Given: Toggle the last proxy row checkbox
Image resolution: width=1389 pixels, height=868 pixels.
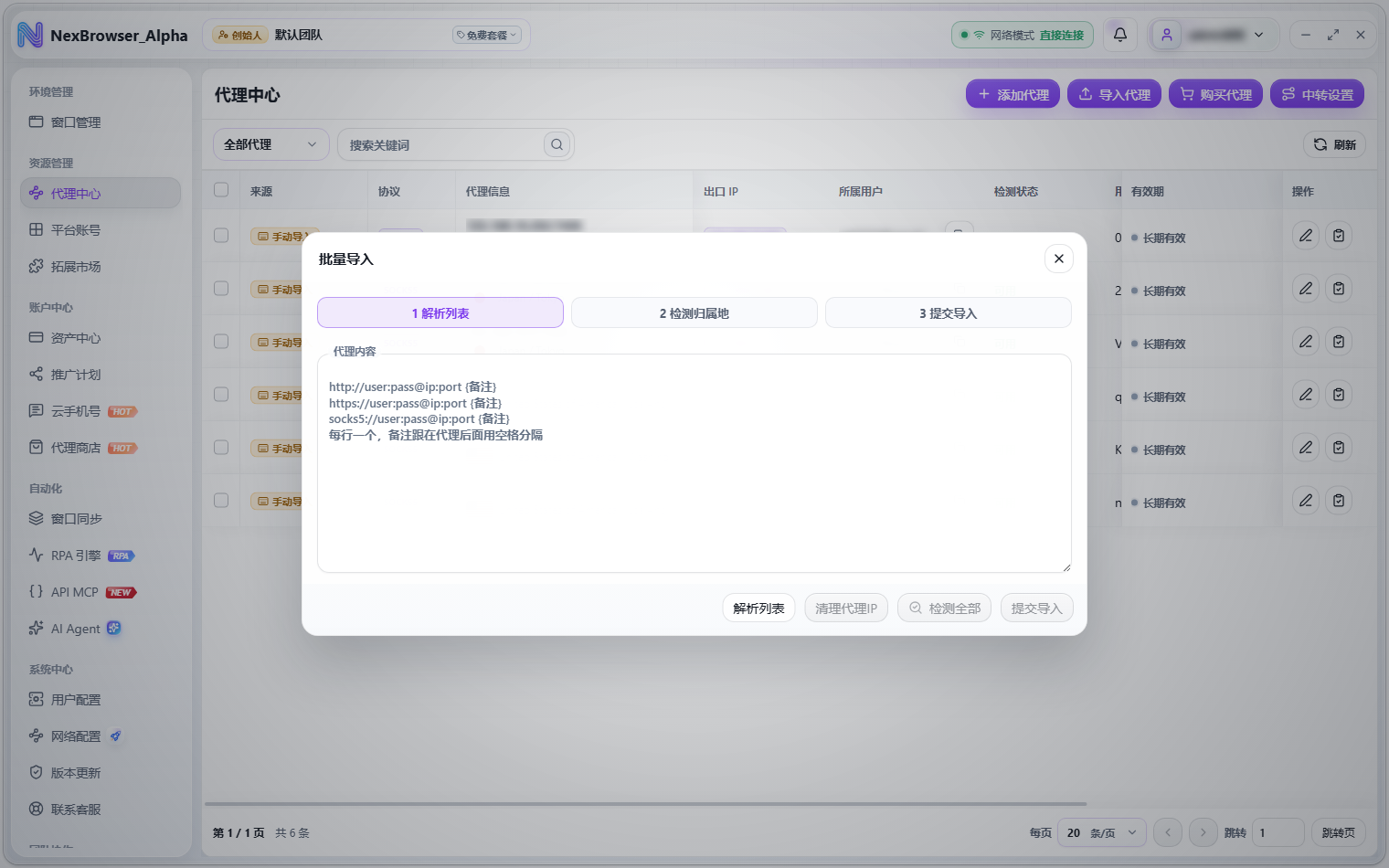Looking at the screenshot, I should click(221, 500).
